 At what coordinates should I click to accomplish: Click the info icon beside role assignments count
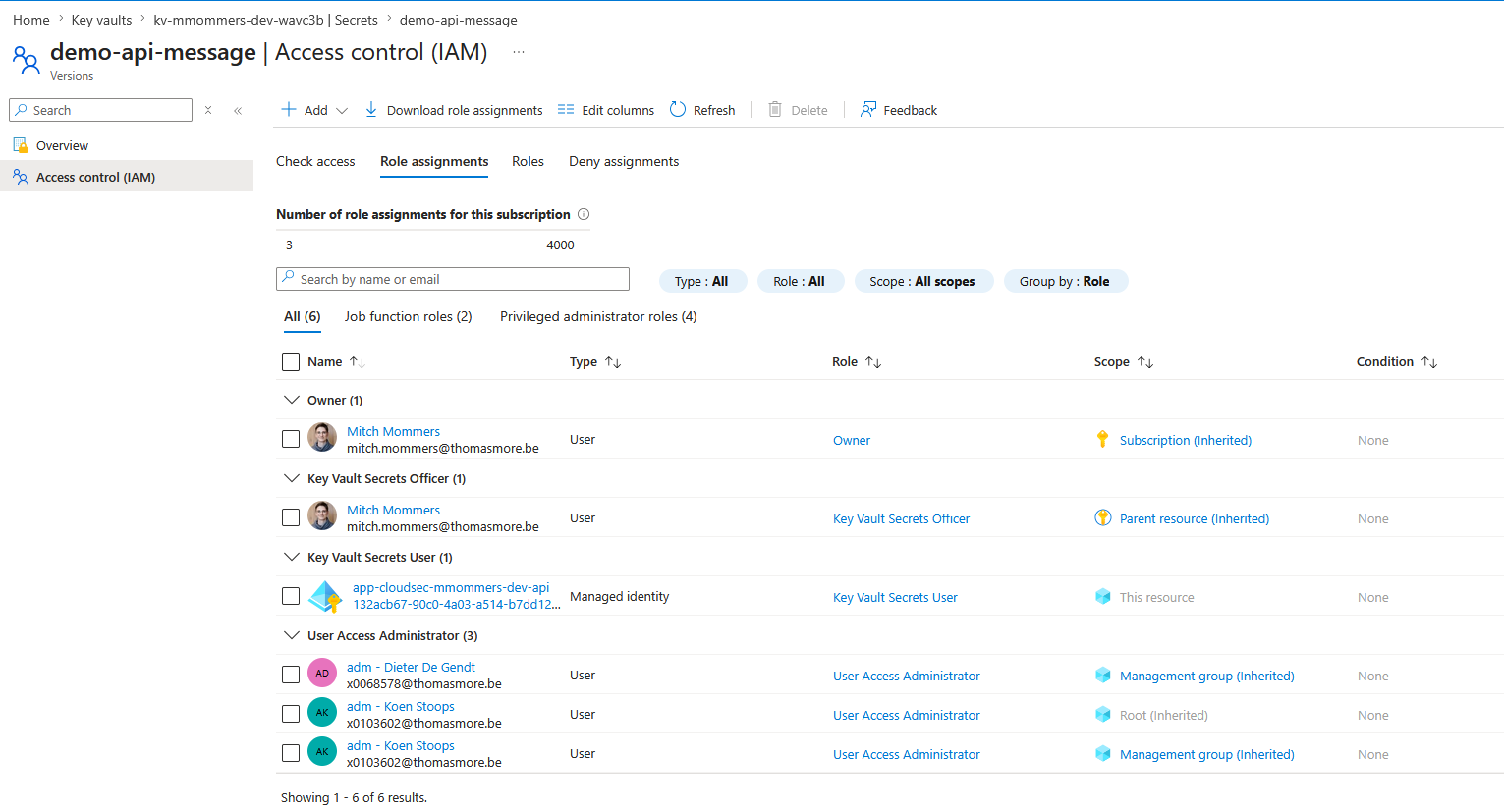pos(584,214)
